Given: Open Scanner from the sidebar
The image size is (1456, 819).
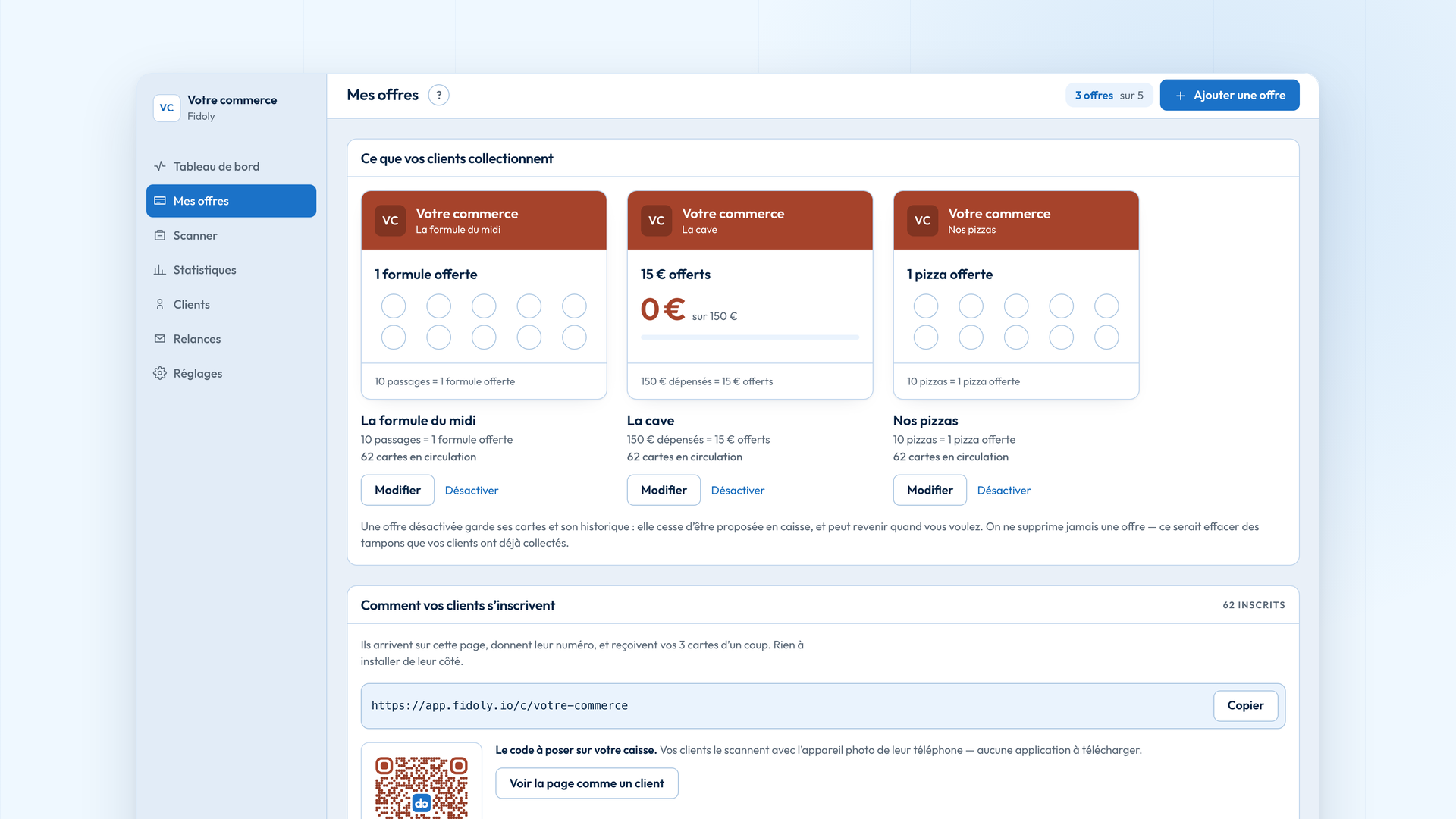Looking at the screenshot, I should [231, 235].
